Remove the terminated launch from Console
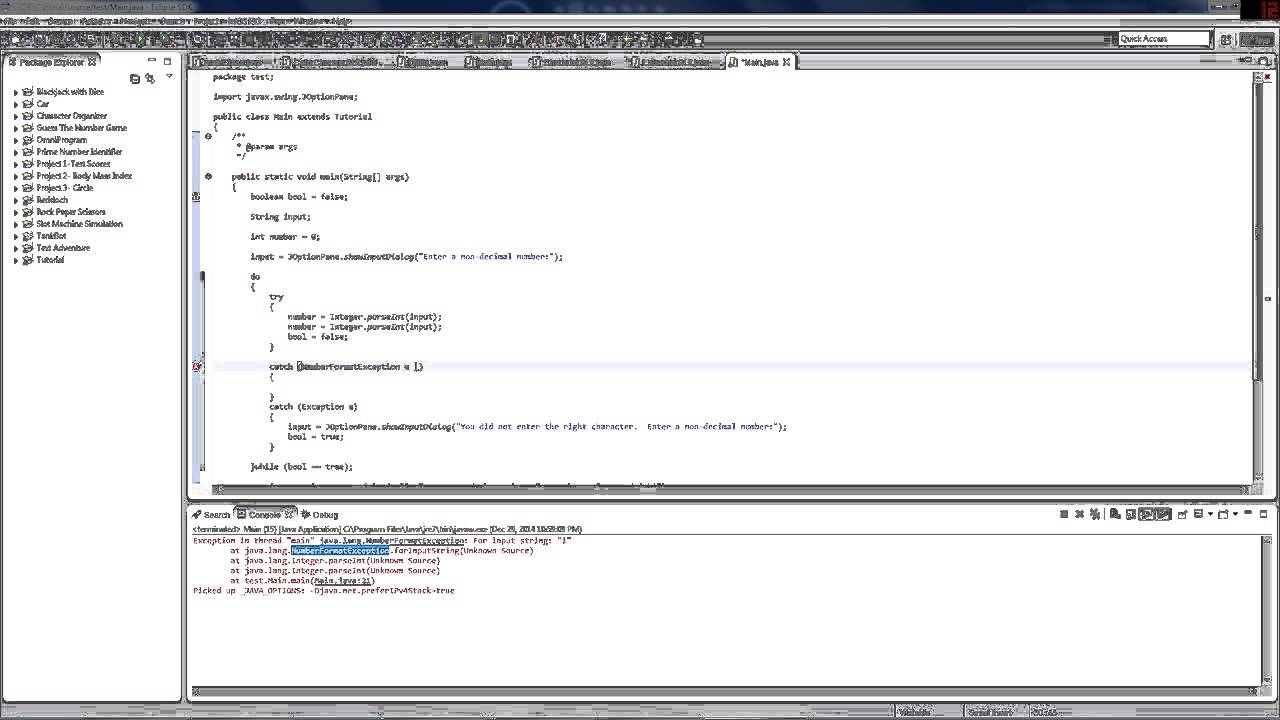 point(1080,514)
